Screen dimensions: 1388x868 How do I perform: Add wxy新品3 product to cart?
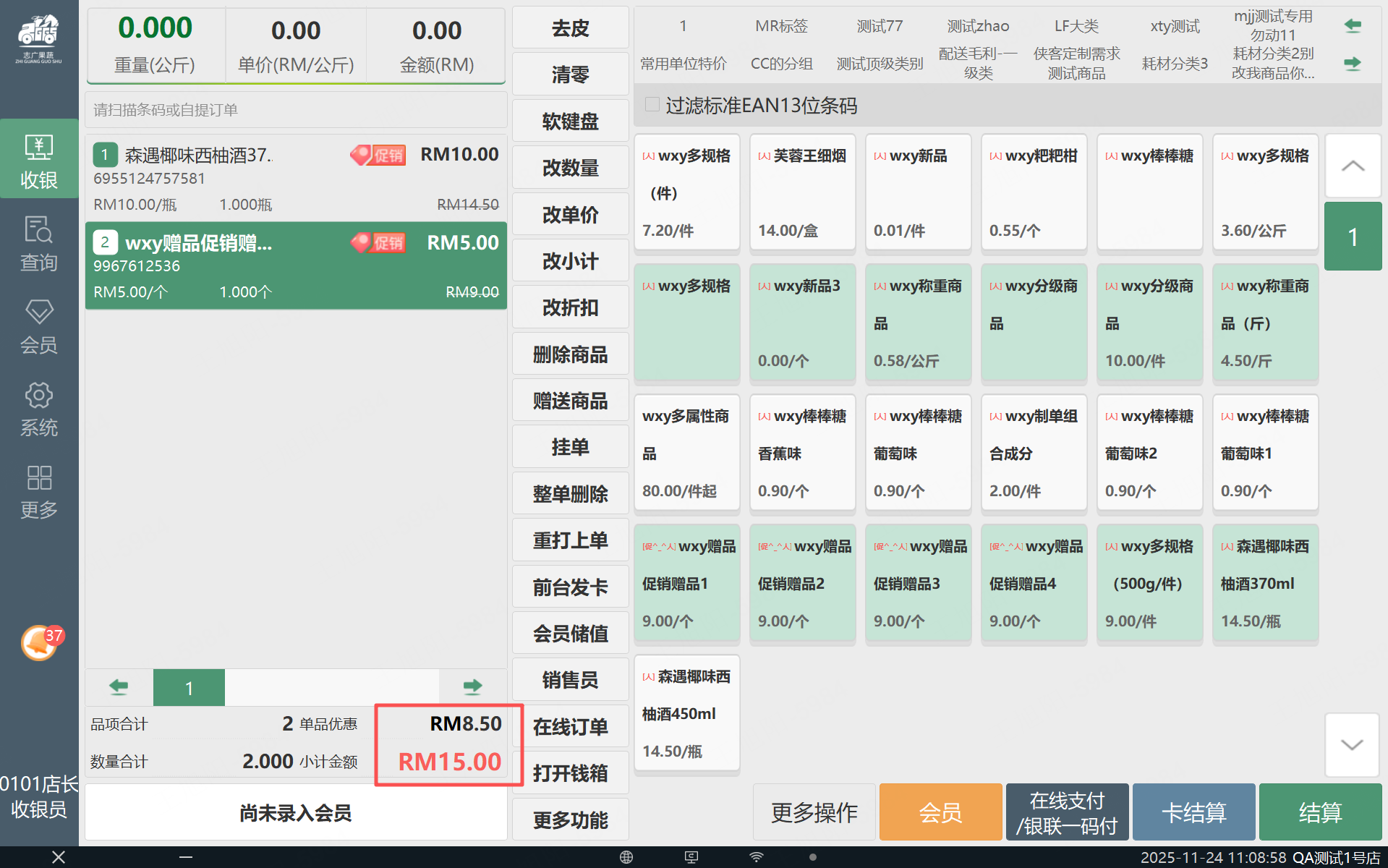pyautogui.click(x=802, y=323)
